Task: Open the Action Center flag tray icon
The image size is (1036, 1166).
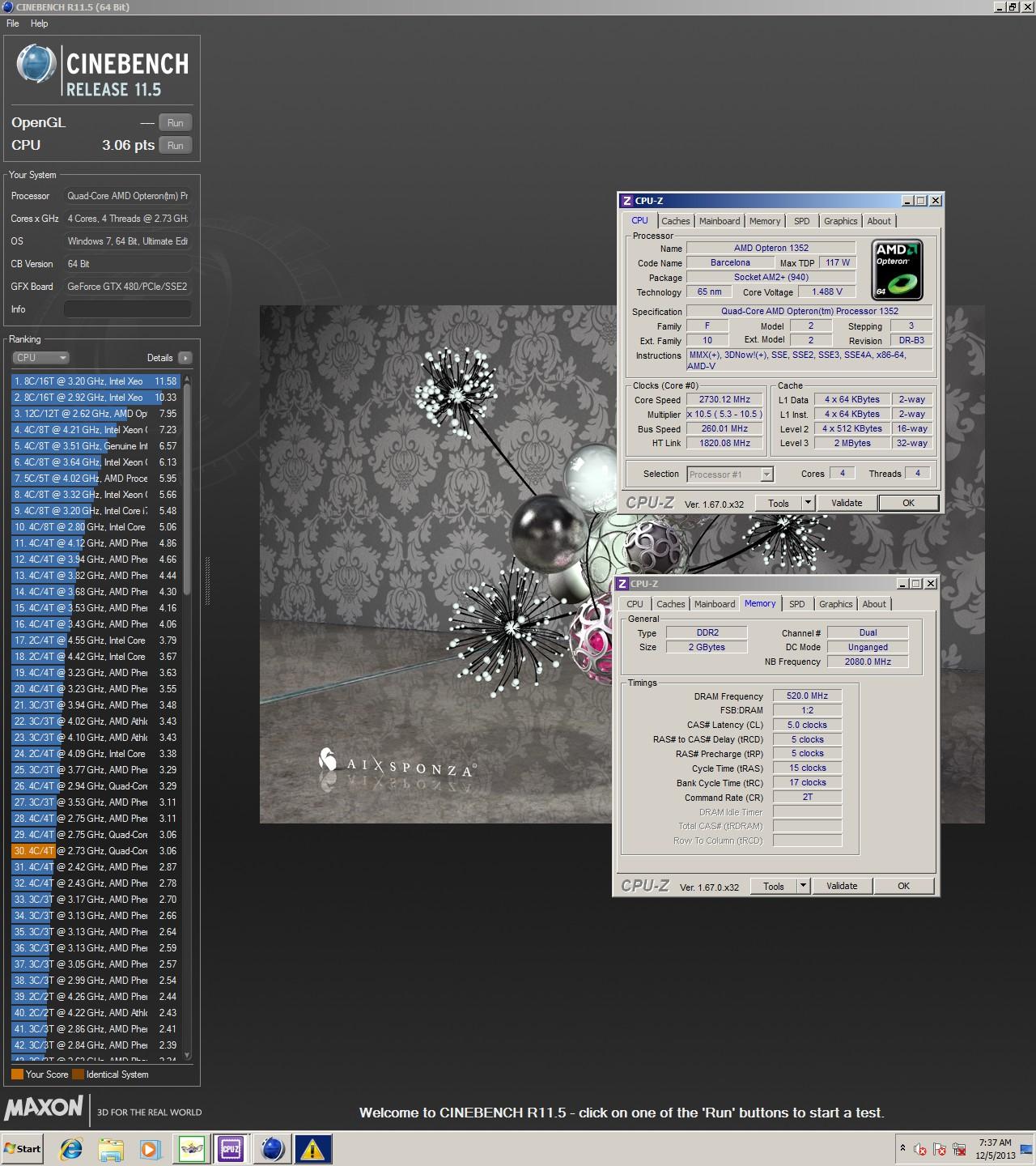Action: 940,1149
